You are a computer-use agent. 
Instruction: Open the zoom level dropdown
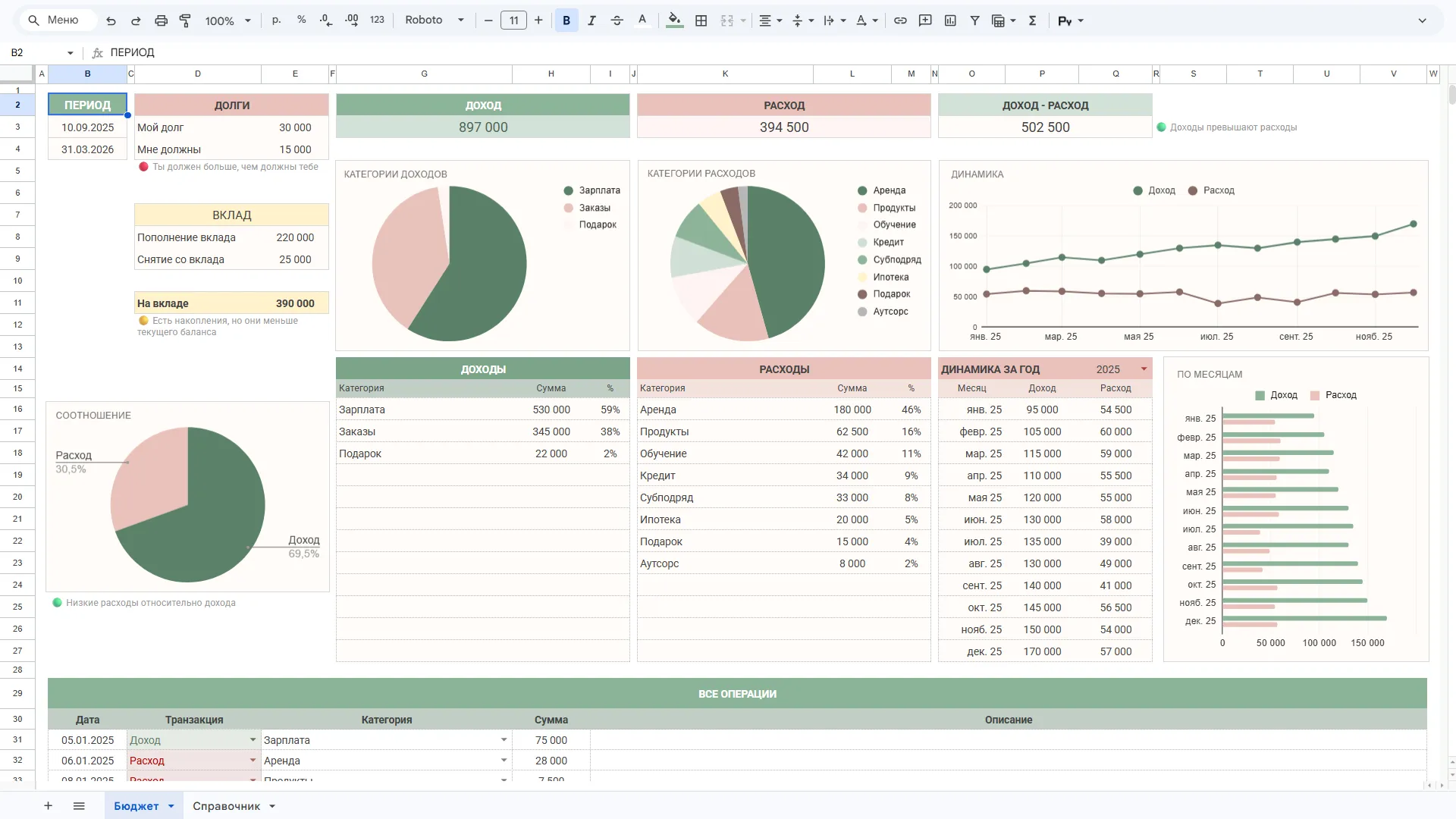coord(227,20)
